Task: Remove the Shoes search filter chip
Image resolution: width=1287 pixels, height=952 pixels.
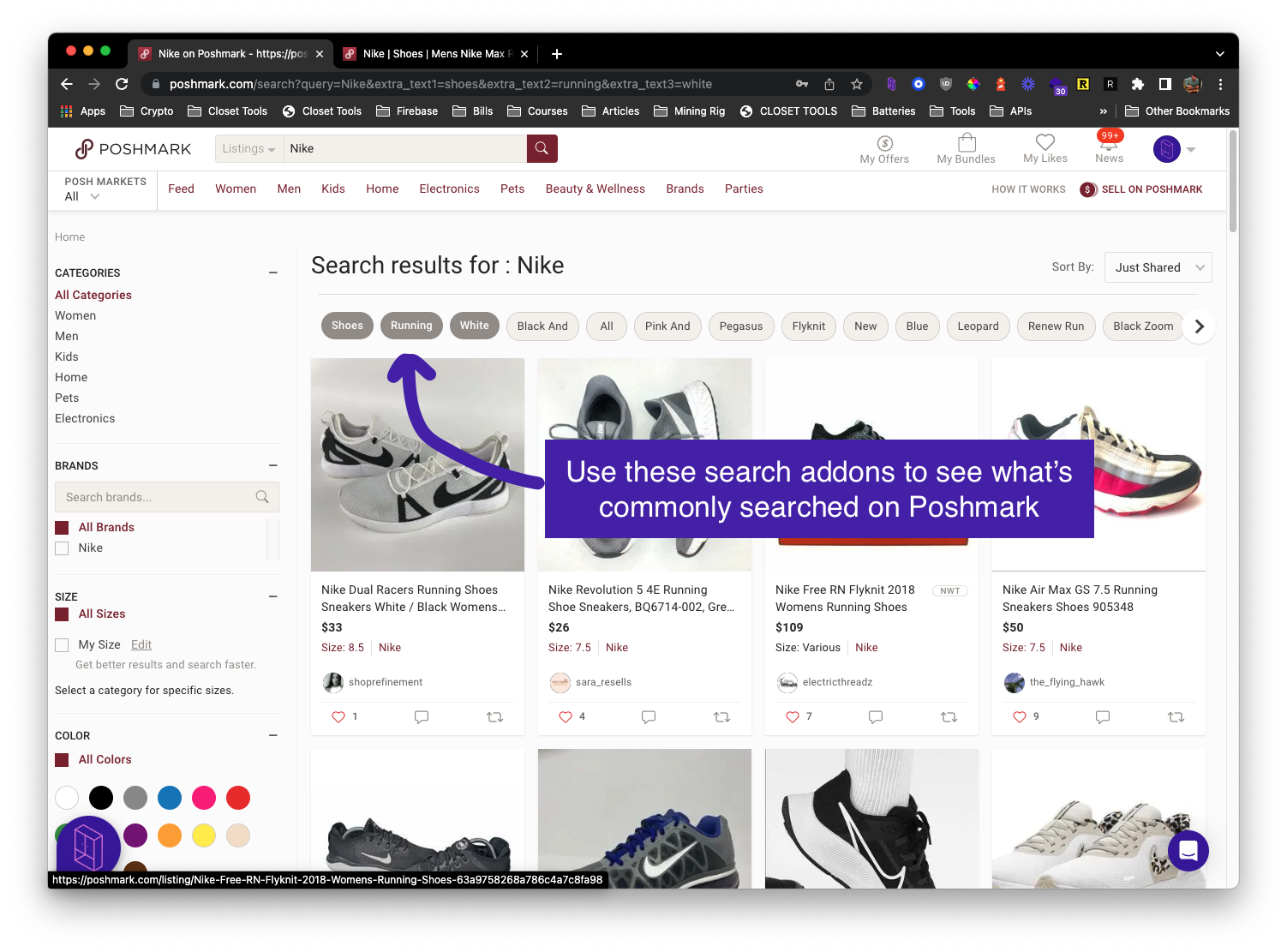Action: click(x=347, y=326)
